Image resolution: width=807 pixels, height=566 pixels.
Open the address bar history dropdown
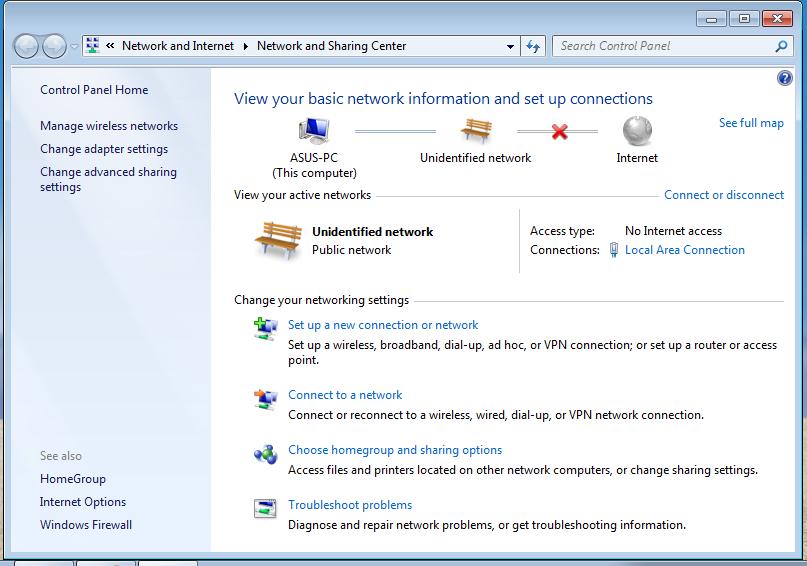(x=510, y=46)
